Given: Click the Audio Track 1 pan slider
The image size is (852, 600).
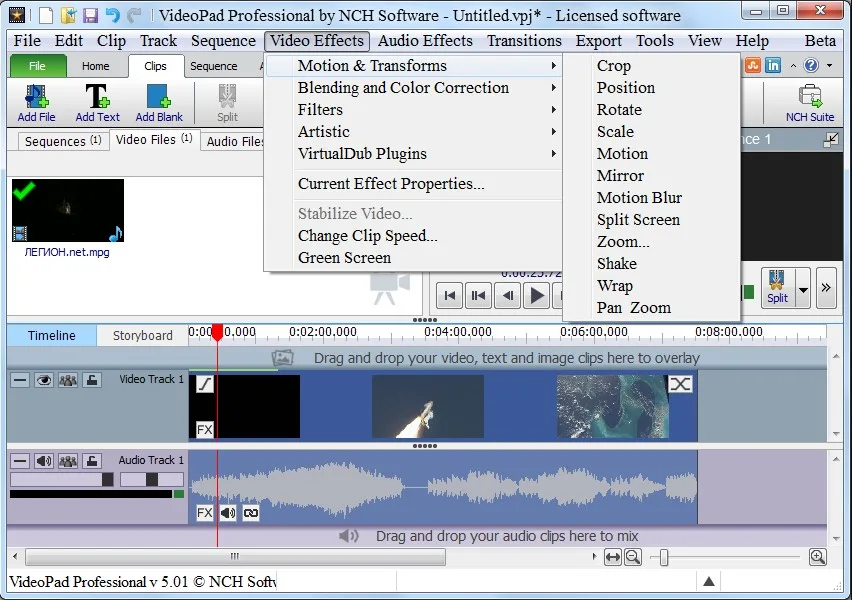Looking at the screenshot, I should click(152, 479).
